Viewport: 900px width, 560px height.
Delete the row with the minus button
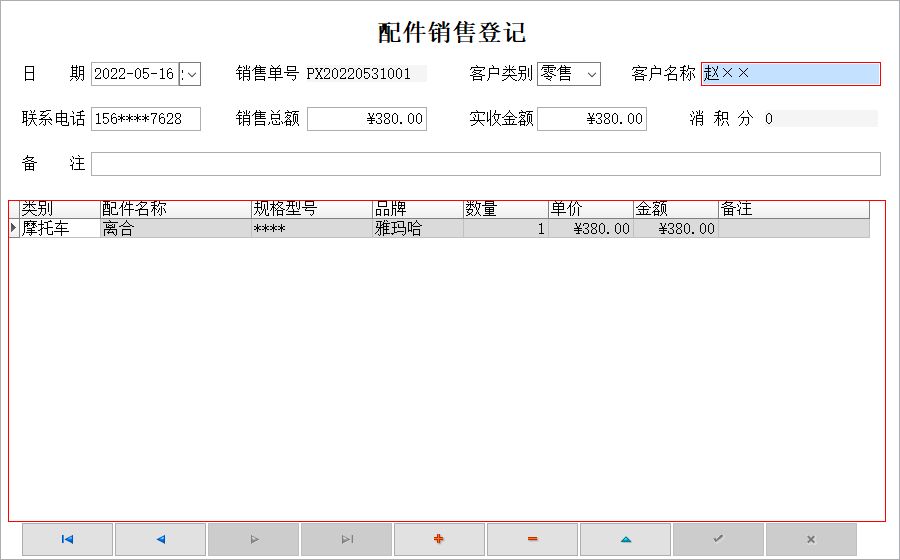[532, 539]
